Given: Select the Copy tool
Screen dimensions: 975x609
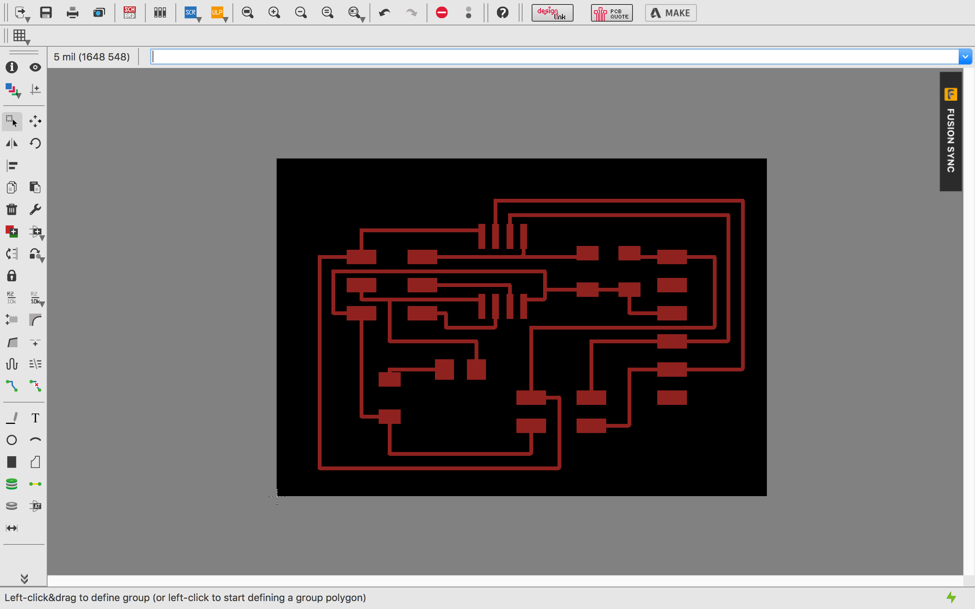Looking at the screenshot, I should point(12,187).
